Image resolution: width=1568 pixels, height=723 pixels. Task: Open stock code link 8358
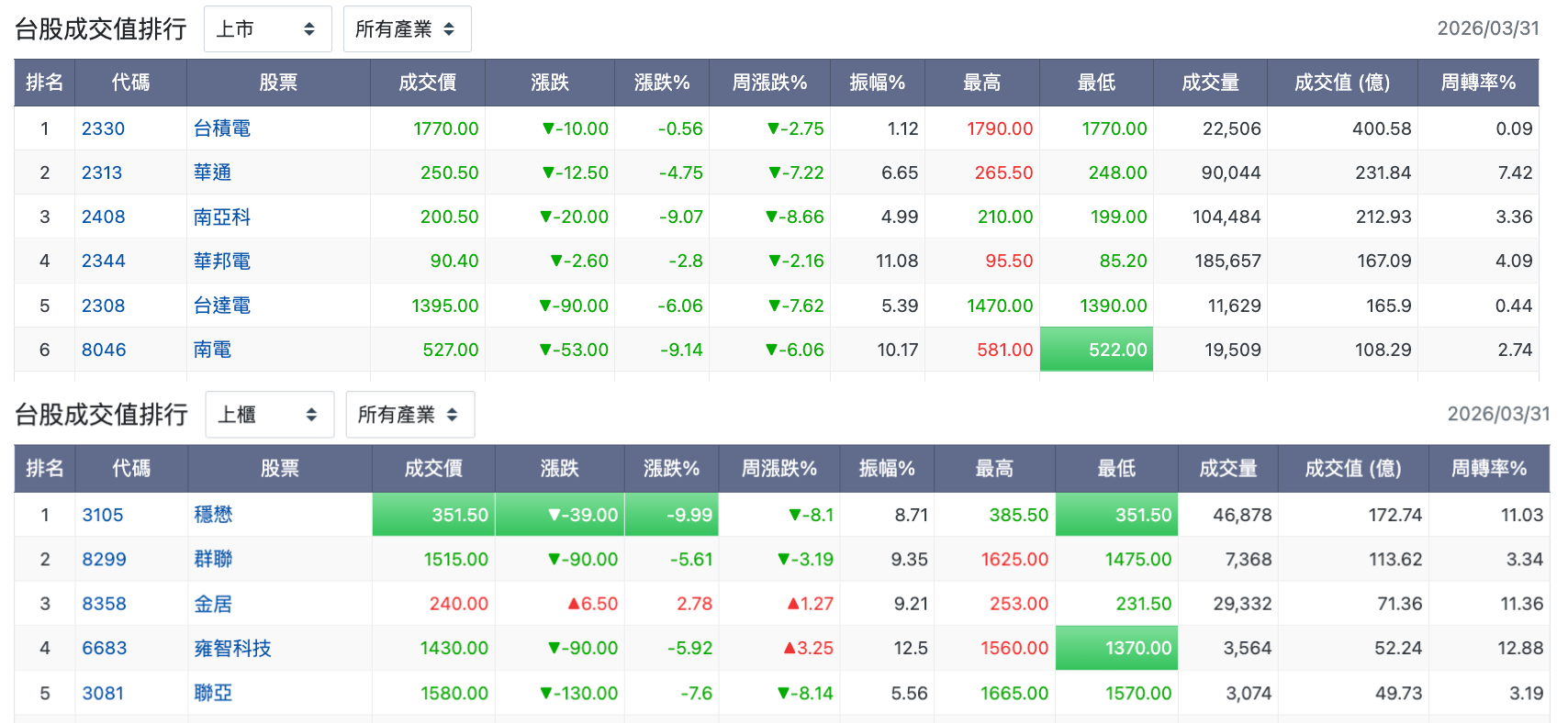click(104, 604)
